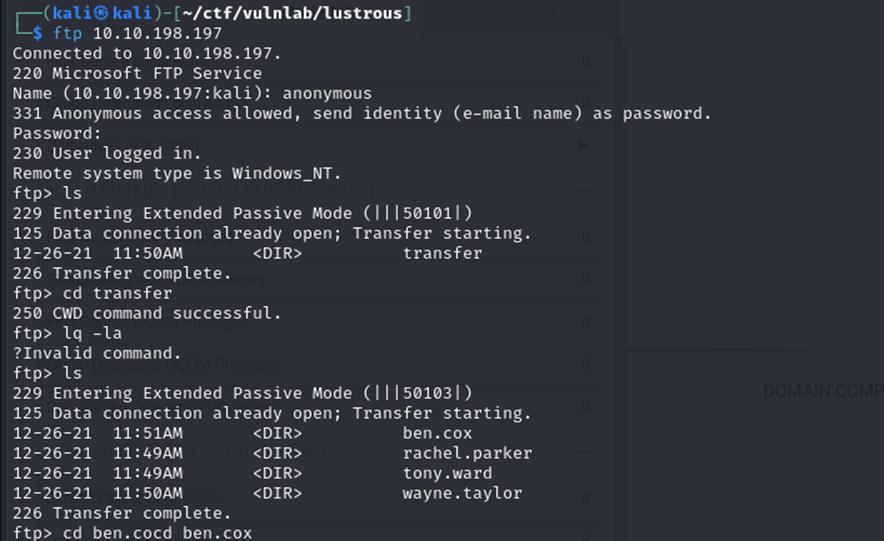Screen dimensions: 884x541
Task: Click the tony.ward directory entry
Action: 442,473
